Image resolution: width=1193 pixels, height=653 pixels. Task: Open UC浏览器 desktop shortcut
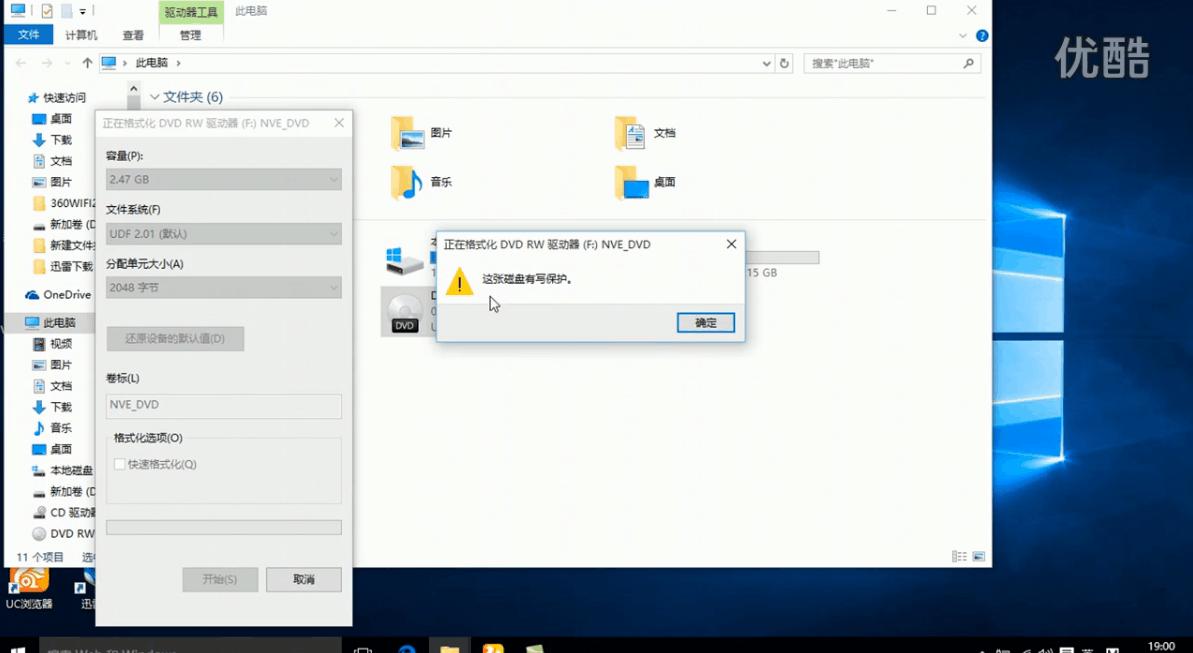(x=29, y=589)
